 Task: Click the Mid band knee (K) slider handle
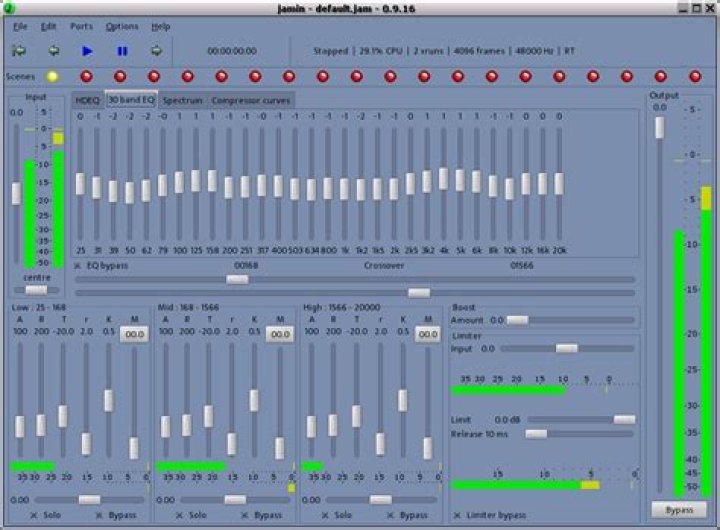(x=254, y=400)
